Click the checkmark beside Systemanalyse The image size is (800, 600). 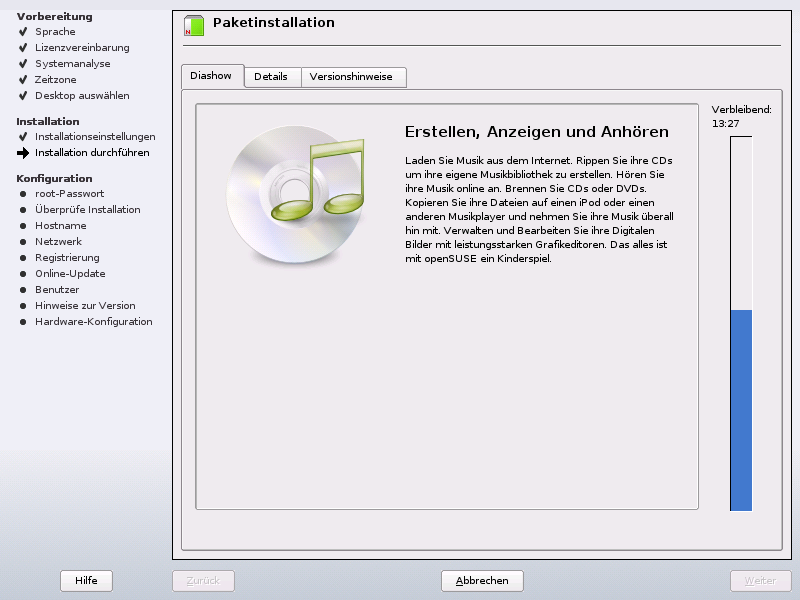coord(23,64)
